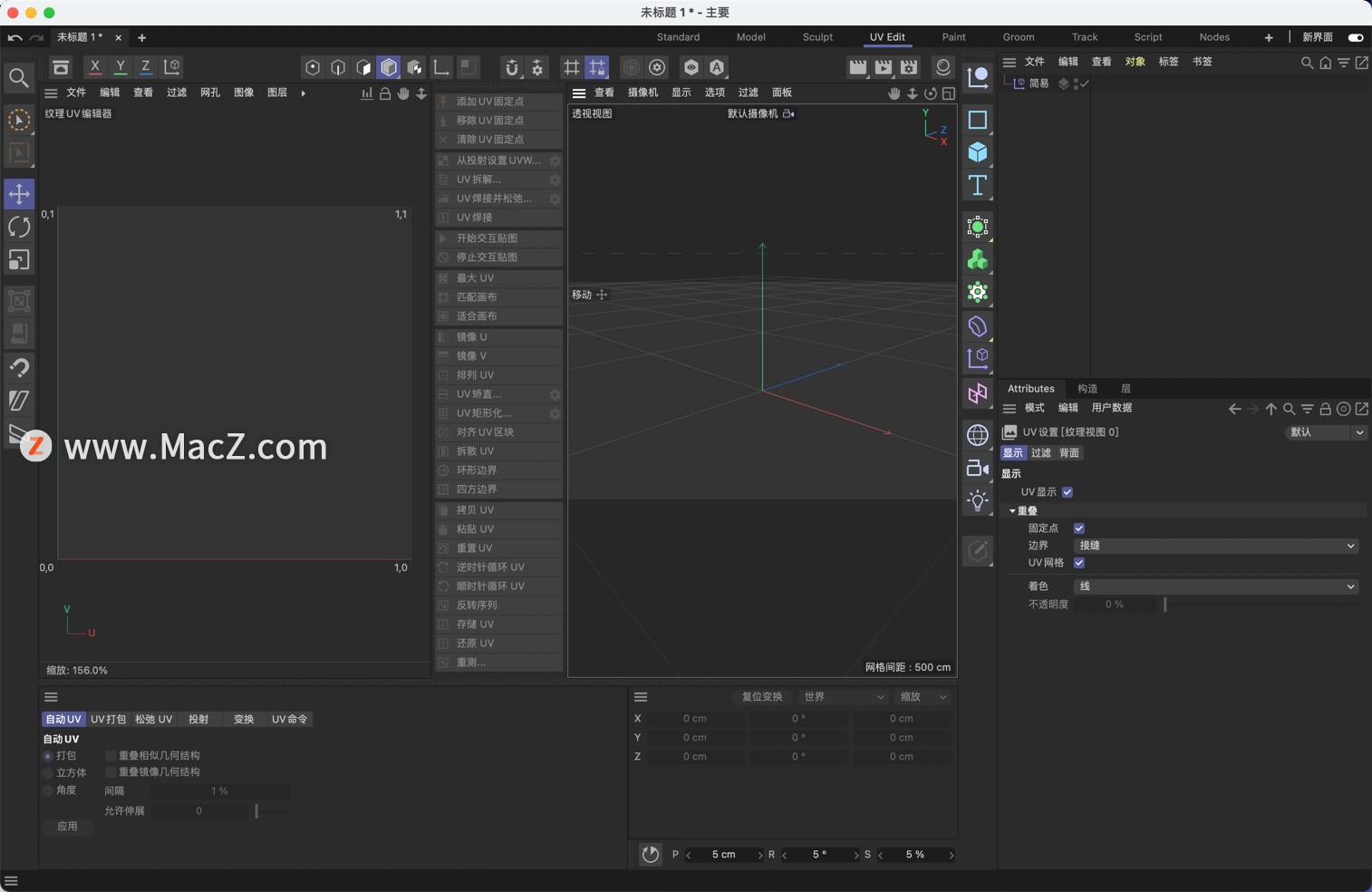Enable 重叠镜像几何结构 checkbox
The height and width of the screenshot is (892, 1372).
111,772
